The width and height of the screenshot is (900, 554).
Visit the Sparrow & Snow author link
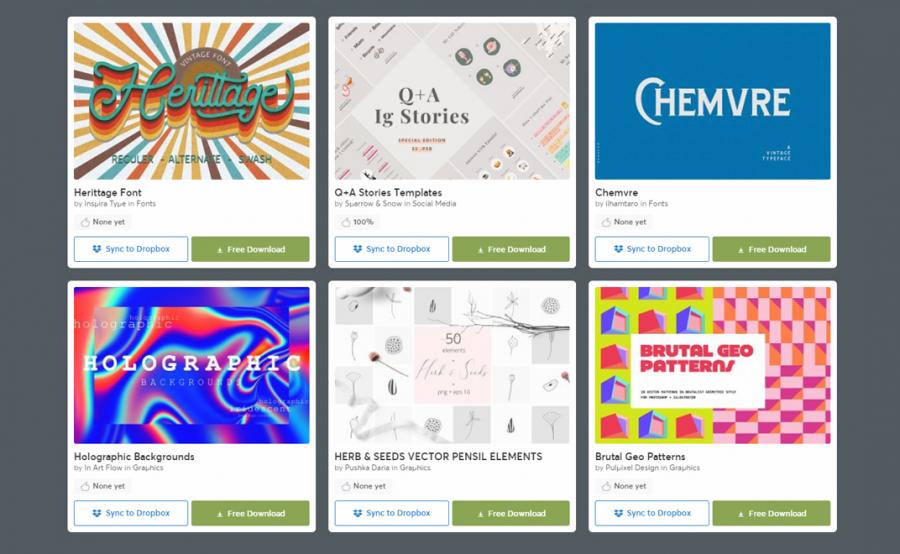(373, 204)
